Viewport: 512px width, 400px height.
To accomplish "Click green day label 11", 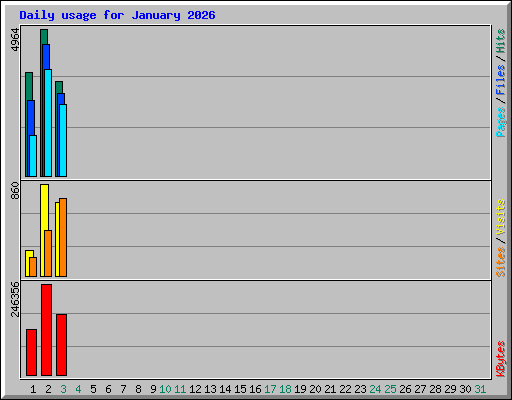I will [x=180, y=389].
